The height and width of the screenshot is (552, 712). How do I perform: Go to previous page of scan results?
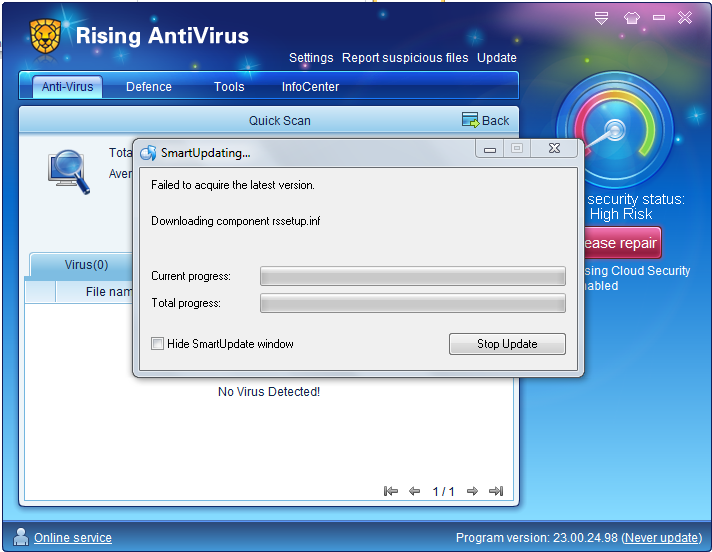point(414,491)
